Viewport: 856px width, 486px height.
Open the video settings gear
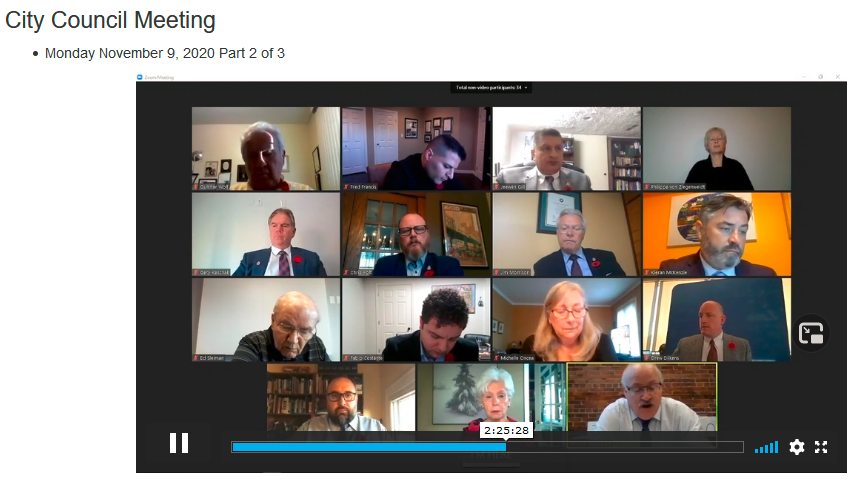(796, 447)
